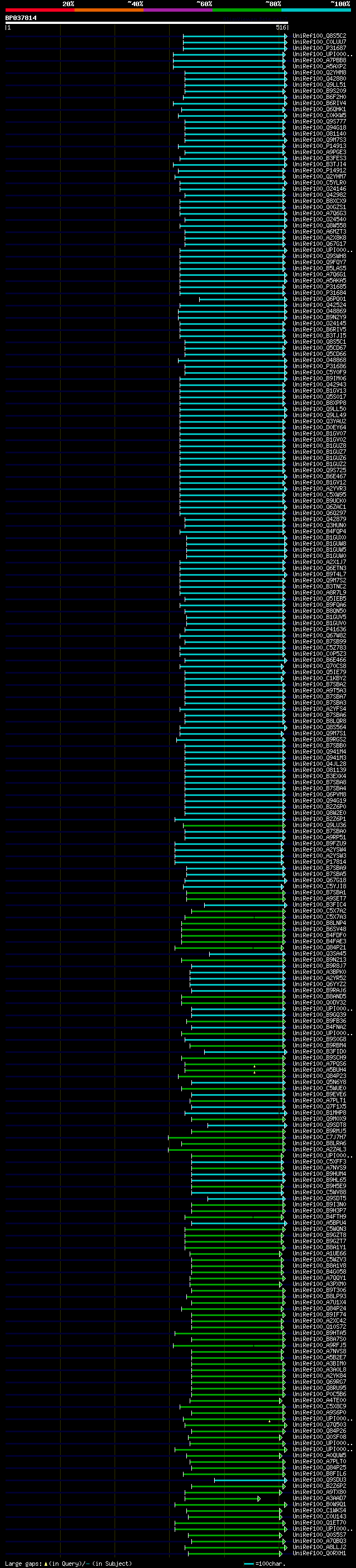Open hit UniRef100_Q9SDU3

[x=319, y=1480]
